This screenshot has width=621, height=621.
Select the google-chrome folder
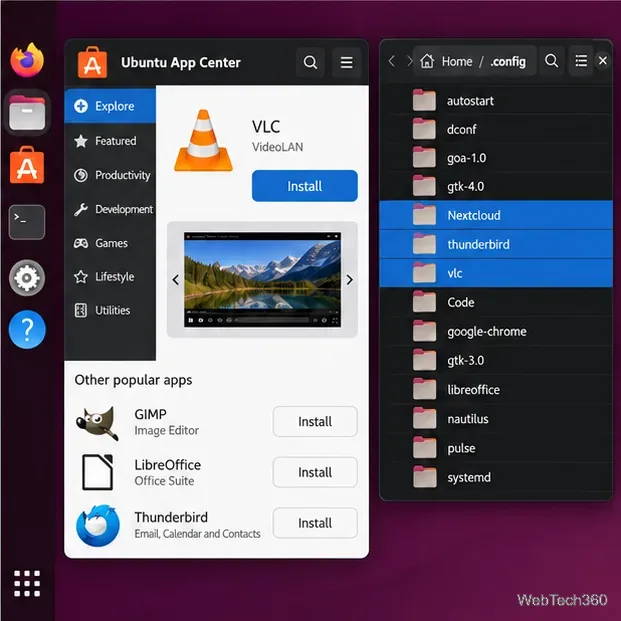click(x=496, y=331)
